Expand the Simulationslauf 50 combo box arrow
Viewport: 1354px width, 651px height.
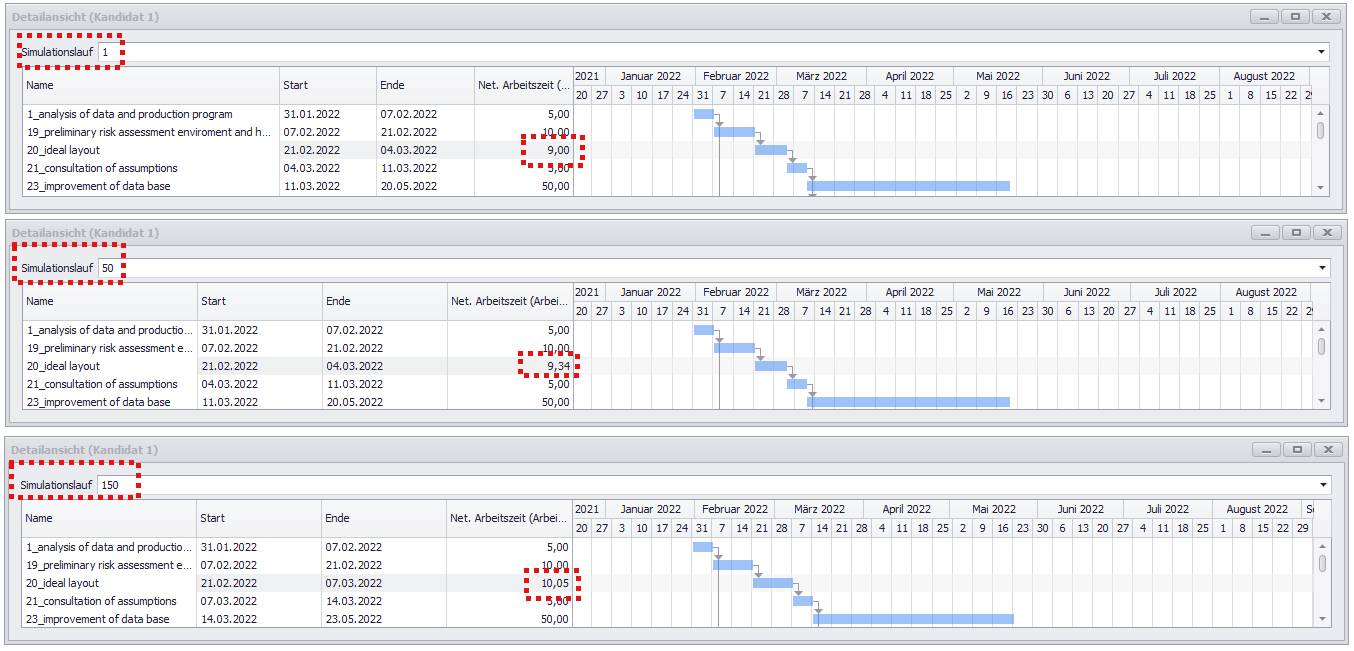point(1321,268)
